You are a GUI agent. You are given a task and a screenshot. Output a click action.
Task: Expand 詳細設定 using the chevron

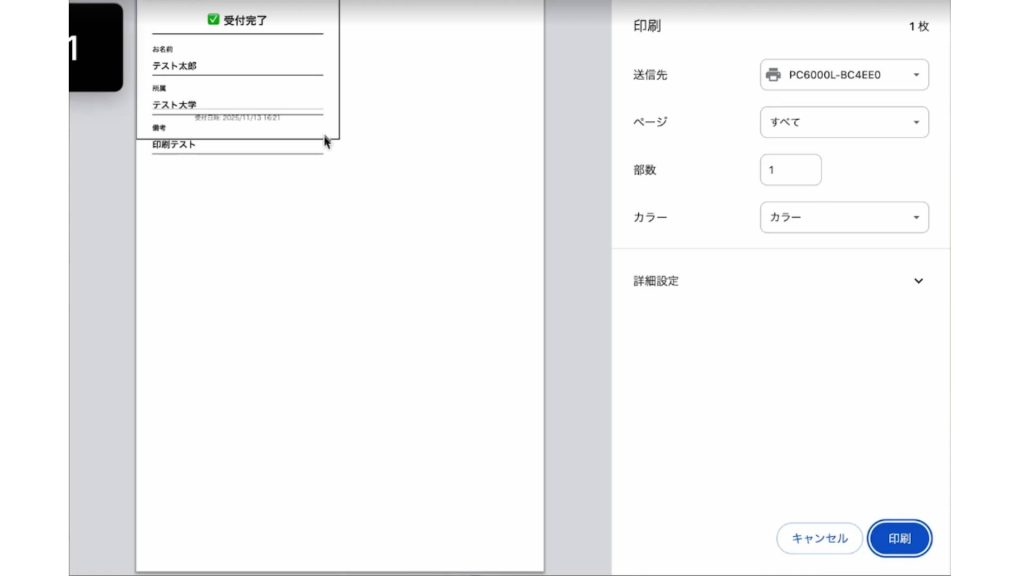point(918,281)
